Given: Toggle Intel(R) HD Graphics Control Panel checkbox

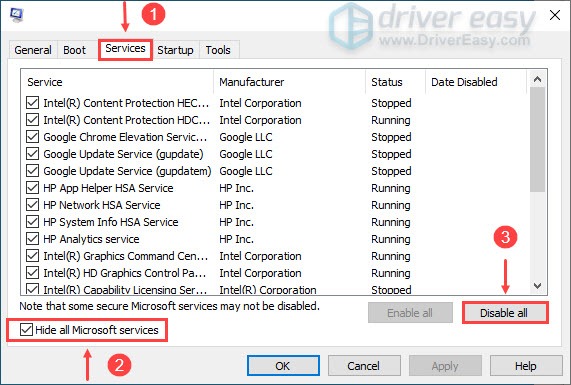Looking at the screenshot, I should [32, 273].
